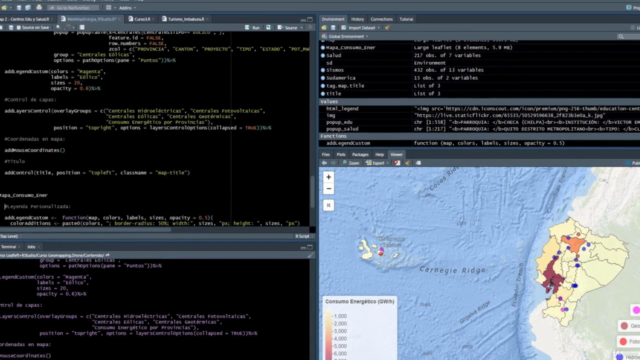
Task: Switch to Packages tab
Action: pos(360,155)
